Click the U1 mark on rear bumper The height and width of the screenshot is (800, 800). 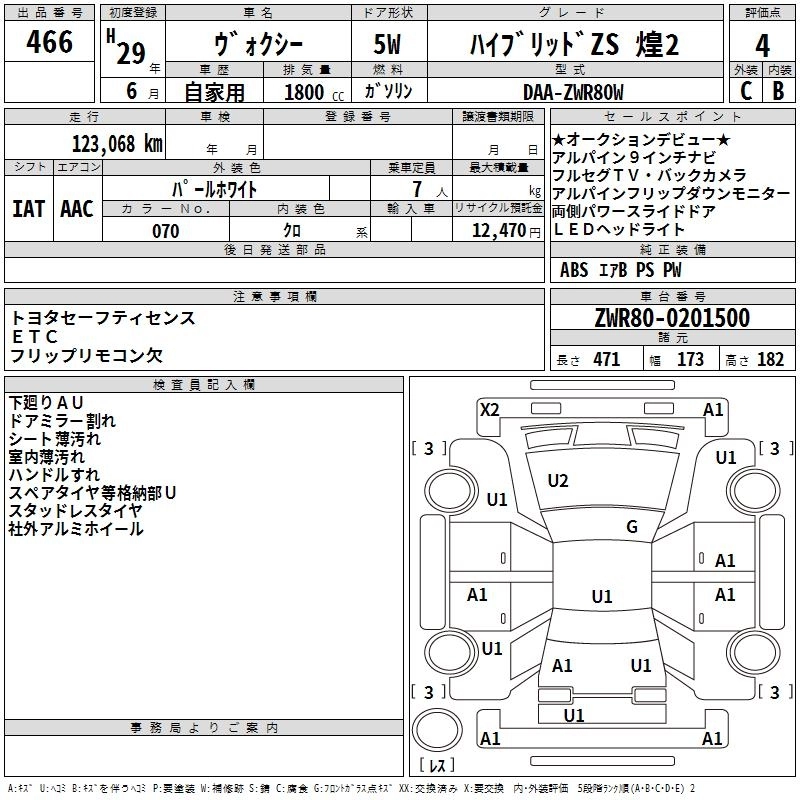(574, 716)
